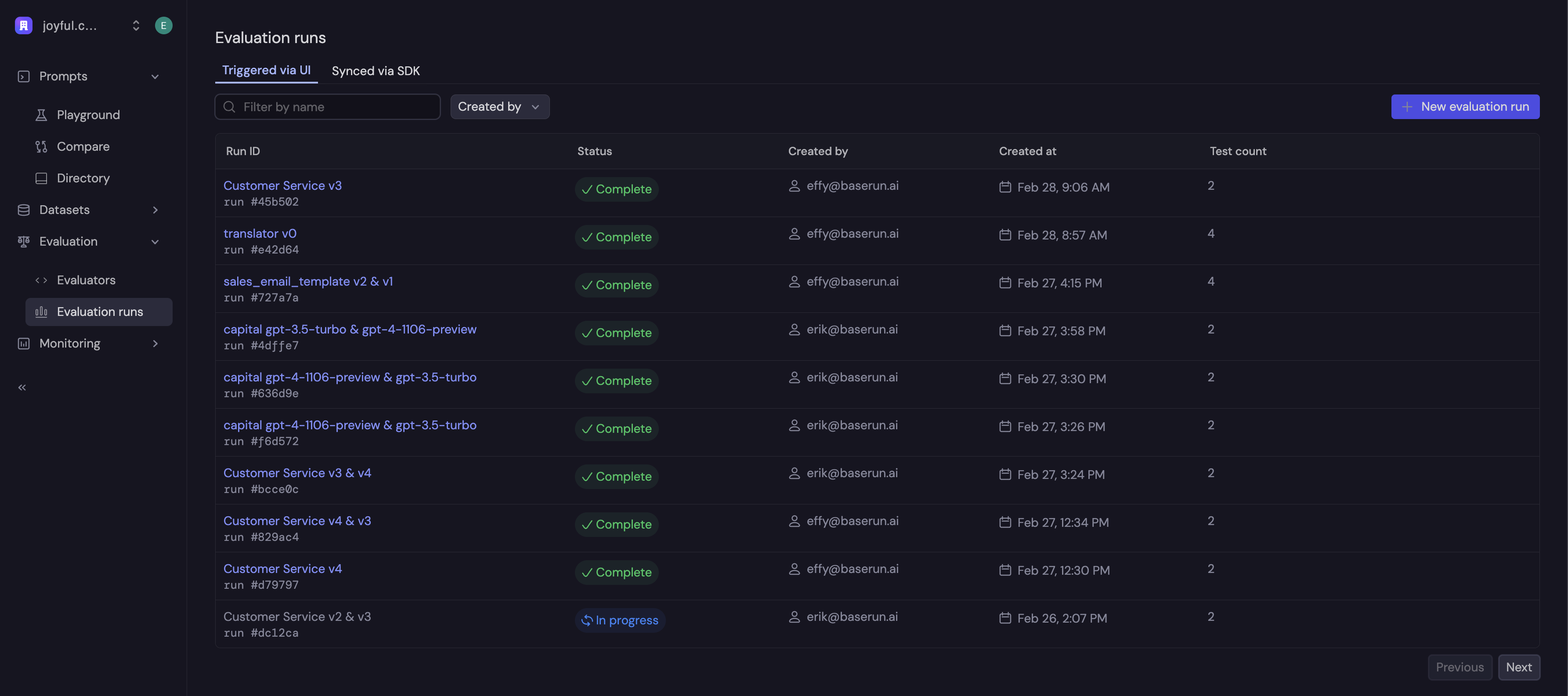Open the Created by filter dropdown

pos(499,107)
